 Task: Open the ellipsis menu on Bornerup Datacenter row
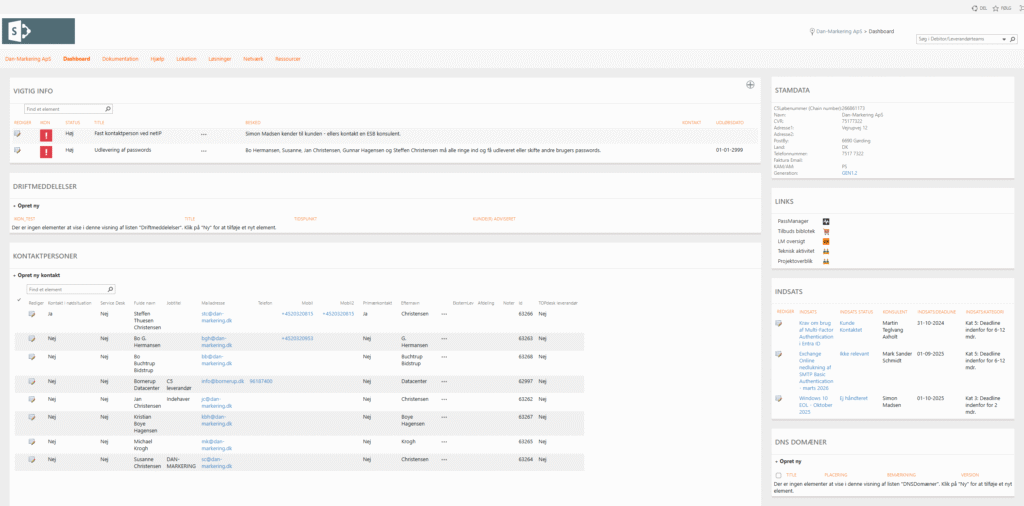[444, 381]
